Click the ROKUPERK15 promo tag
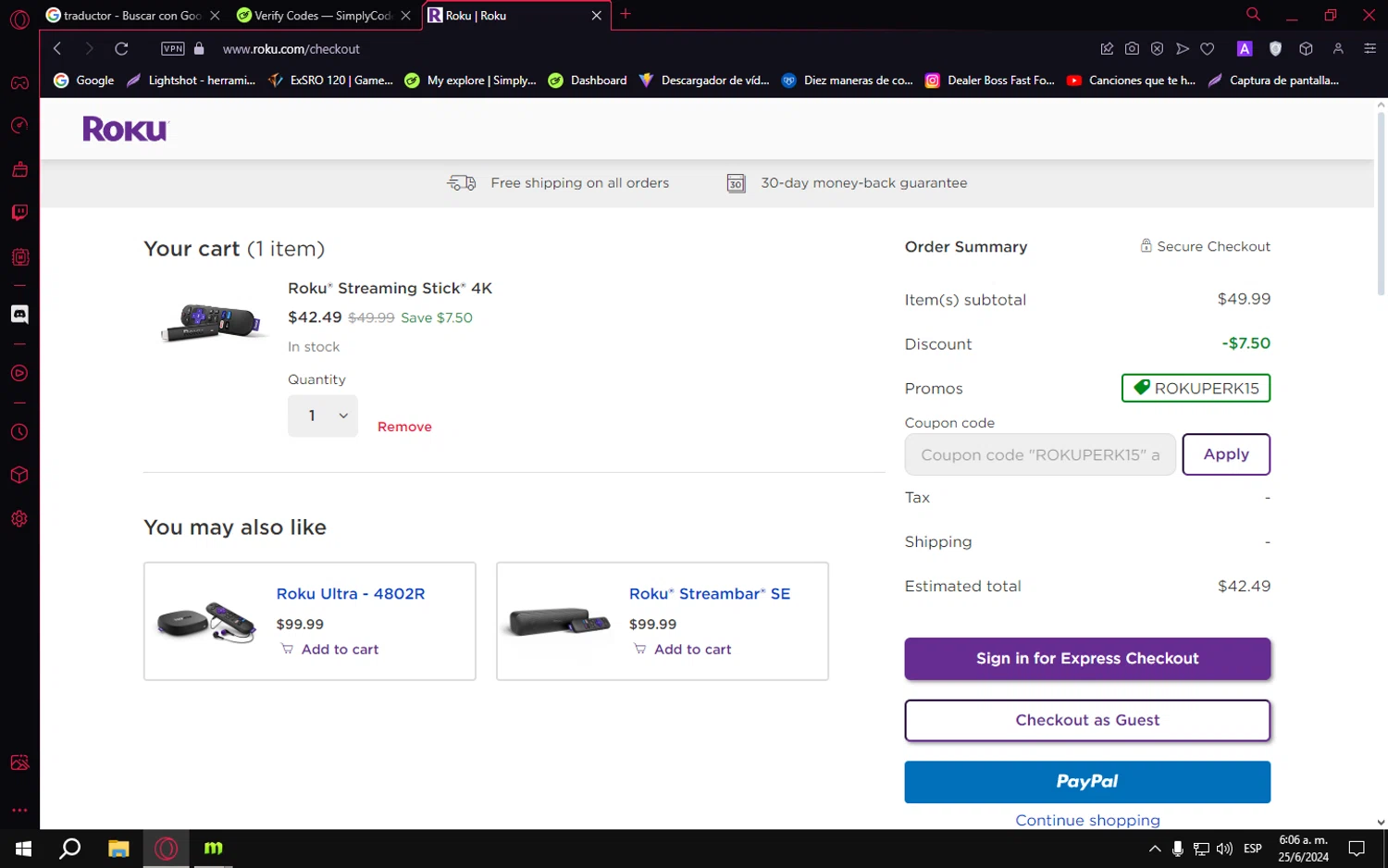The width and height of the screenshot is (1388, 868). click(x=1196, y=389)
